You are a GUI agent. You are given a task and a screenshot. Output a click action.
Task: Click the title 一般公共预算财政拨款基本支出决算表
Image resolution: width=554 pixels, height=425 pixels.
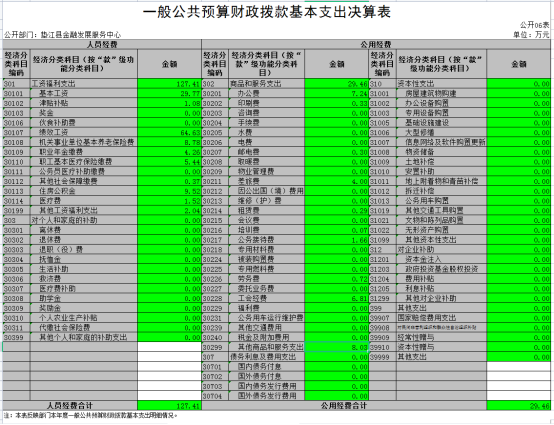click(267, 12)
